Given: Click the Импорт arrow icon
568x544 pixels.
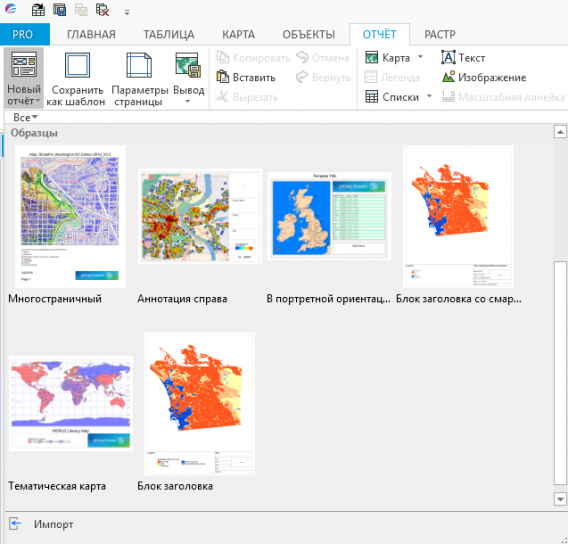Looking at the screenshot, I should click(15, 524).
